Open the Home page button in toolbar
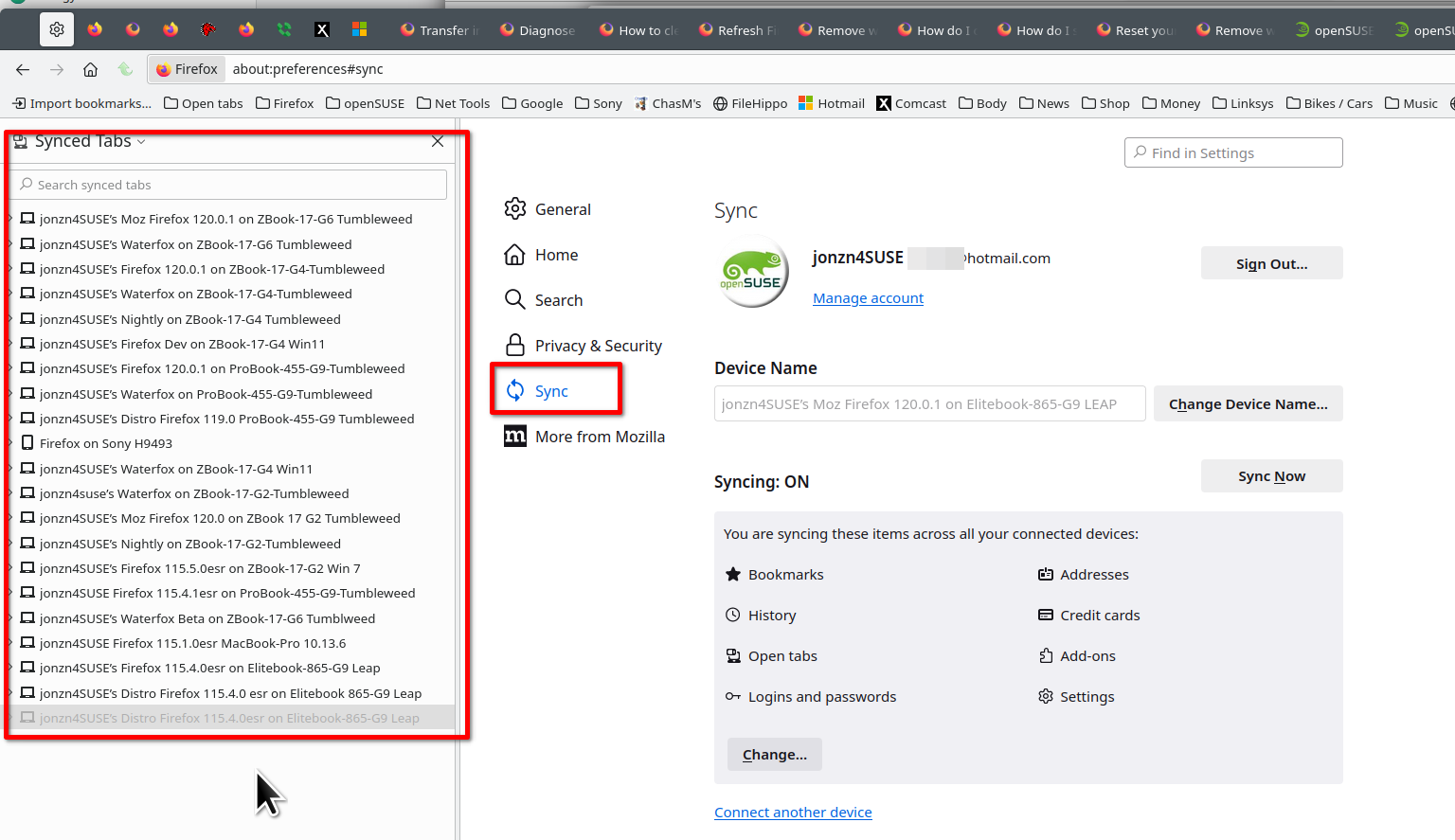Image resolution: width=1455 pixels, height=840 pixels. (x=90, y=69)
